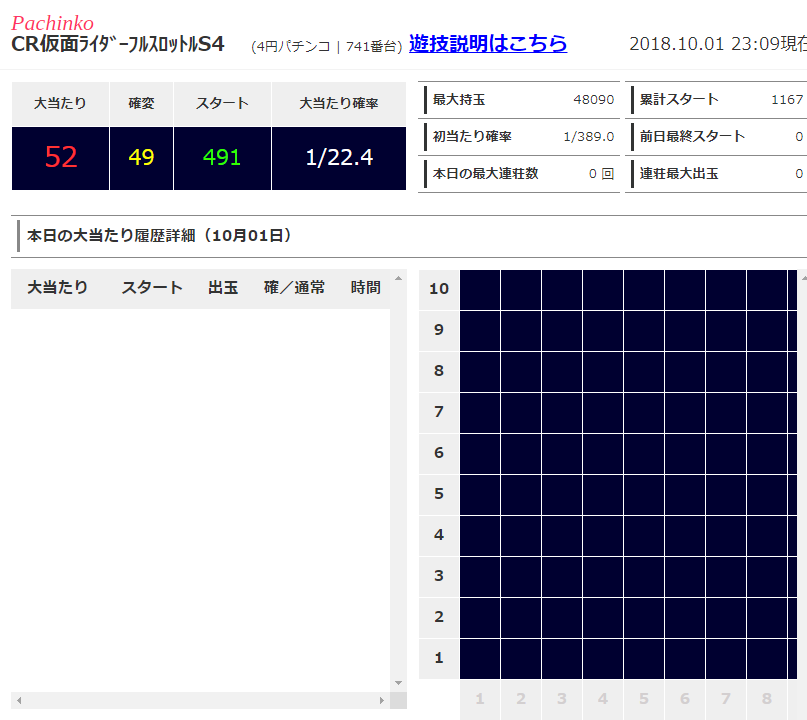
Task: Click the 確変 header in summary panel
Action: click(141, 103)
